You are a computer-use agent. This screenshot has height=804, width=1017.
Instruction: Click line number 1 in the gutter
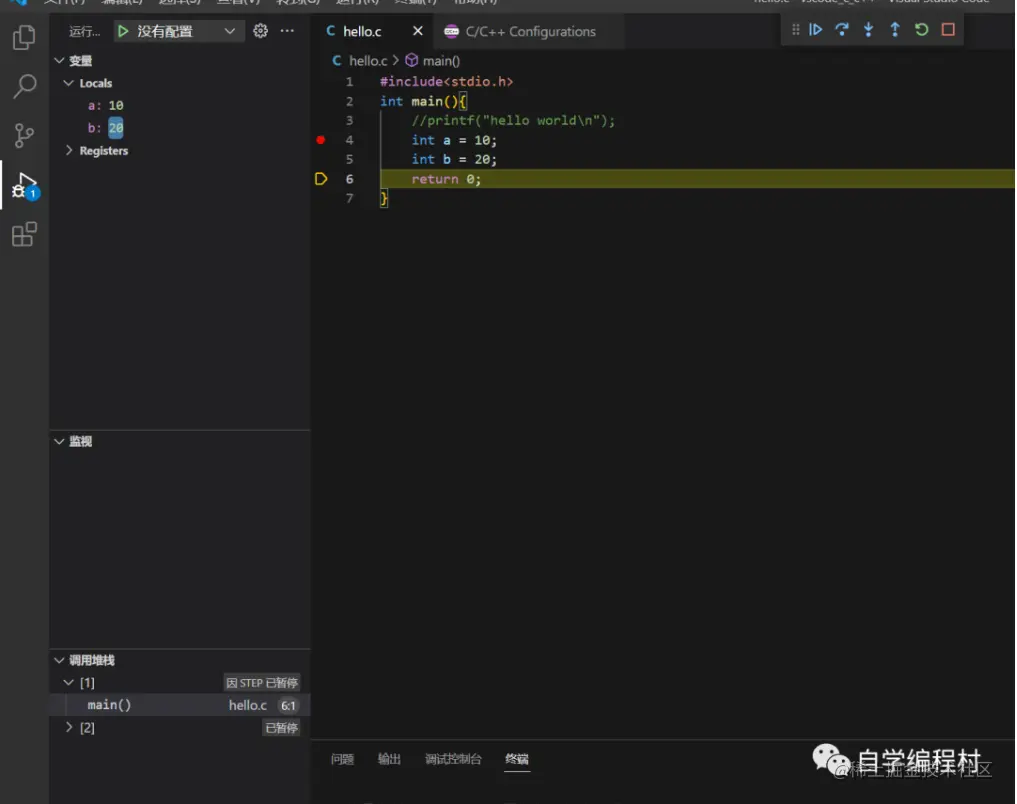tap(350, 82)
